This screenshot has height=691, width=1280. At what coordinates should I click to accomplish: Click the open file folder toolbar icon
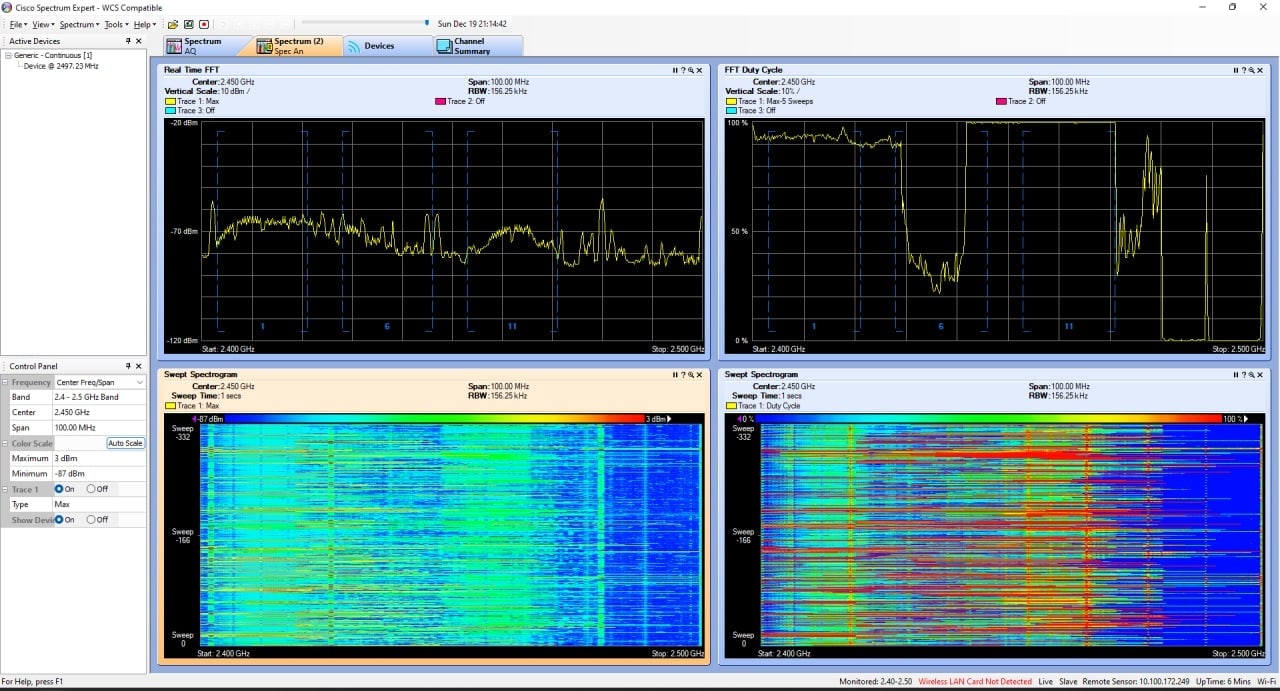click(173, 24)
